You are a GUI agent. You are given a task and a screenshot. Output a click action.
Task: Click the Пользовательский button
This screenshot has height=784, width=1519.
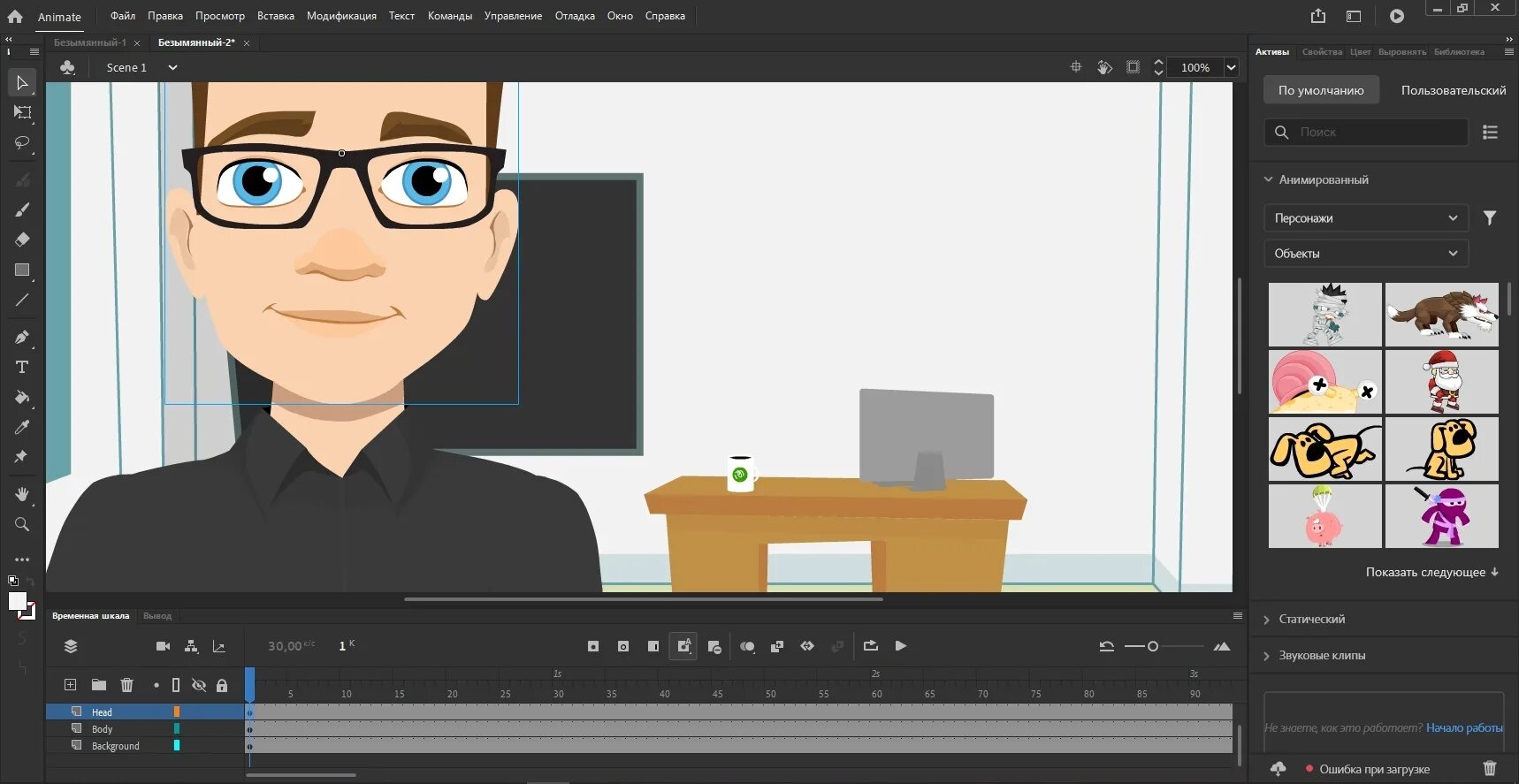click(x=1453, y=90)
